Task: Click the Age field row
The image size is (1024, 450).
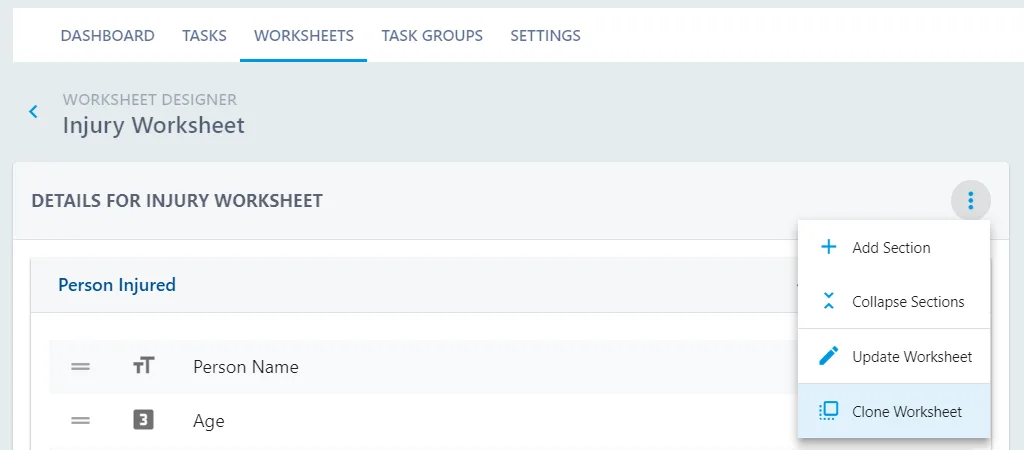Action: coord(423,421)
